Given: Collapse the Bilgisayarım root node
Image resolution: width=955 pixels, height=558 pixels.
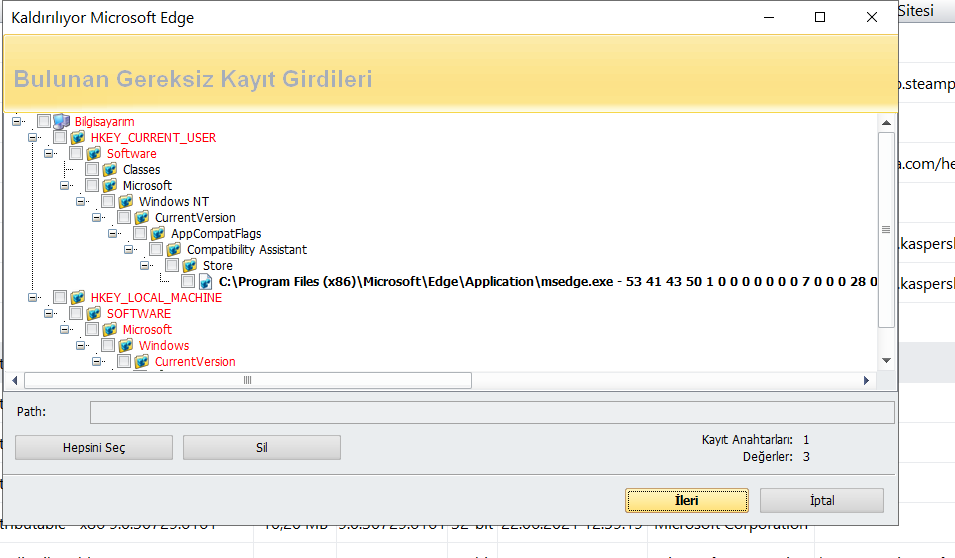Looking at the screenshot, I should tap(16, 121).
